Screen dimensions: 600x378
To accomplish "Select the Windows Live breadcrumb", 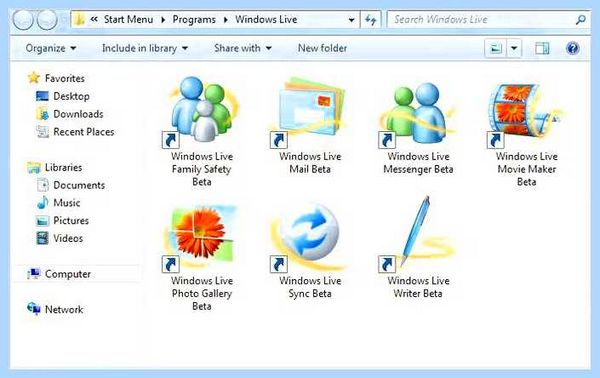I will [266, 20].
